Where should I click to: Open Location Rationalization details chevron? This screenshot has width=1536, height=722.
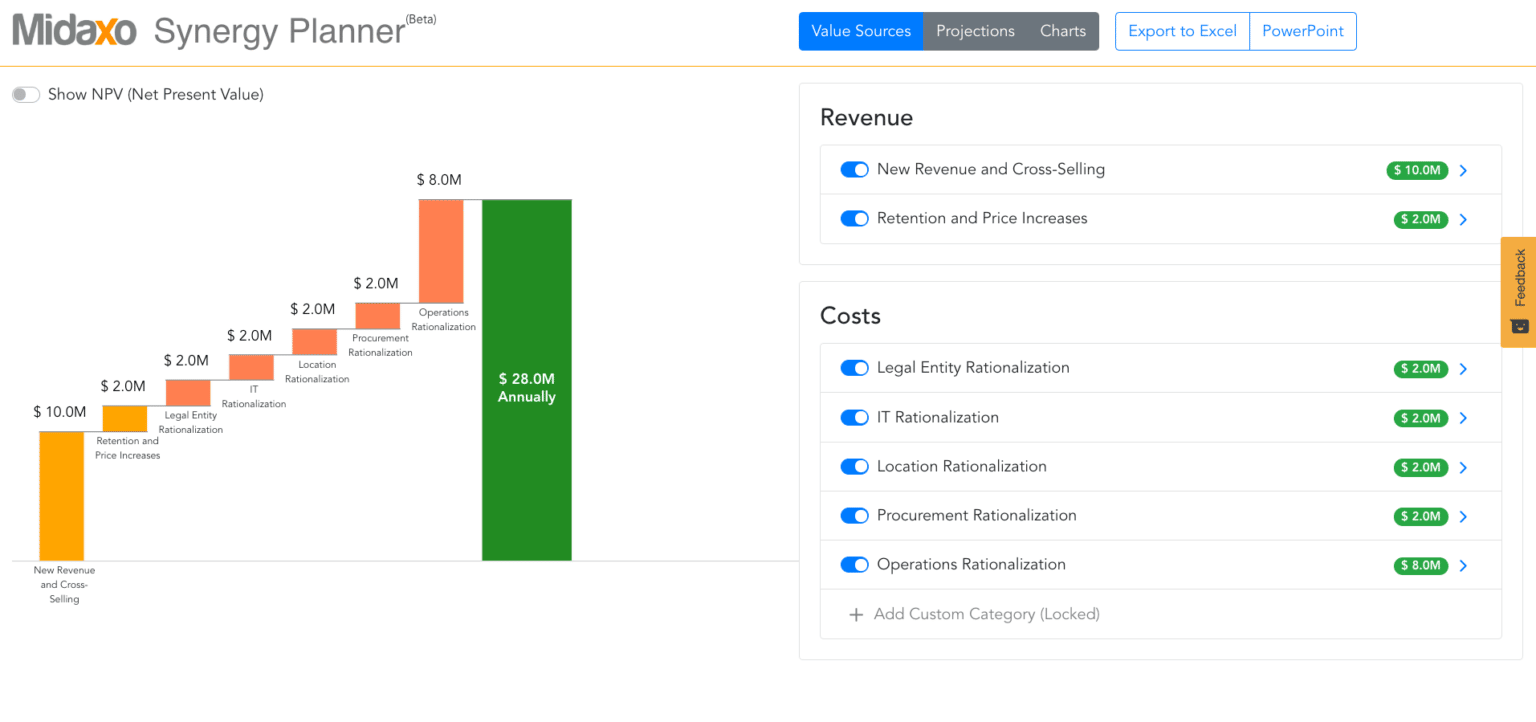1463,468
